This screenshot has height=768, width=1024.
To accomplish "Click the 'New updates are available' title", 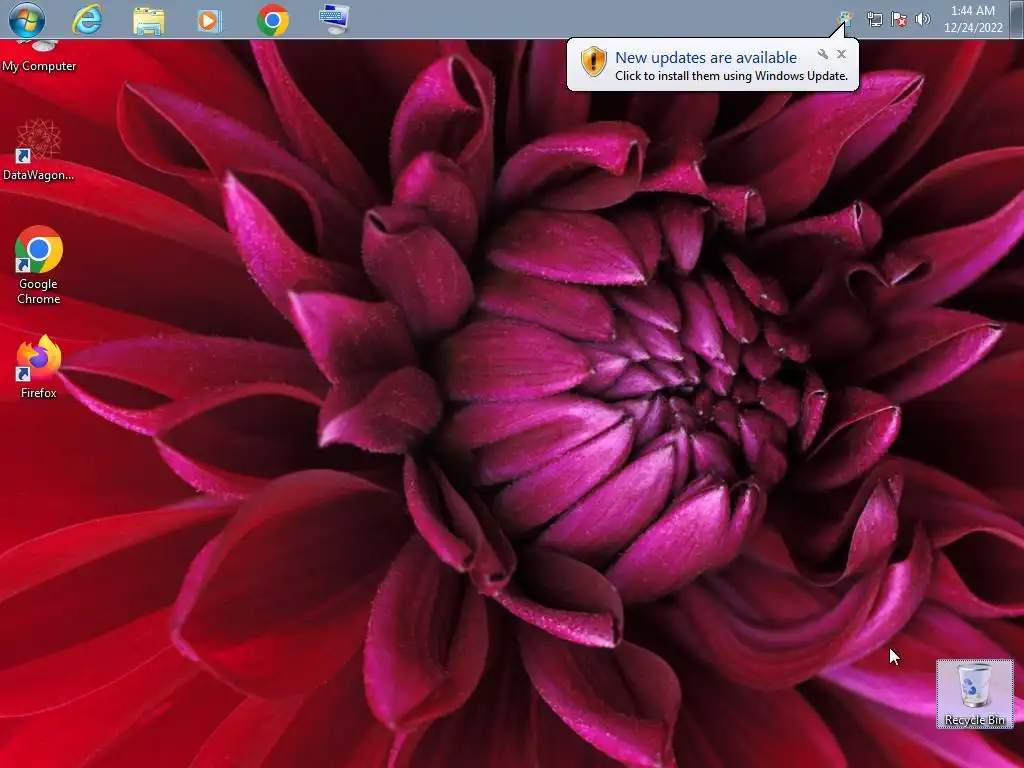I will pyautogui.click(x=706, y=57).
